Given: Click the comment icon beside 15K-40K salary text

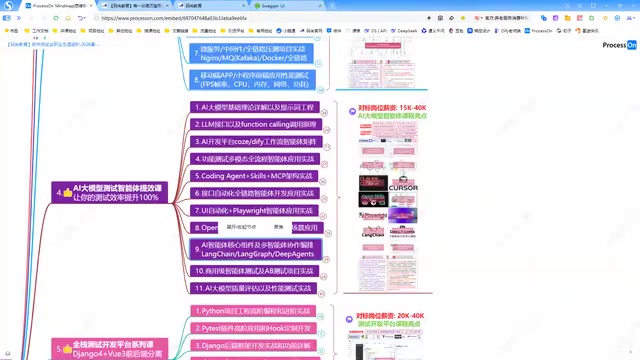Looking at the screenshot, I should tap(352, 111).
